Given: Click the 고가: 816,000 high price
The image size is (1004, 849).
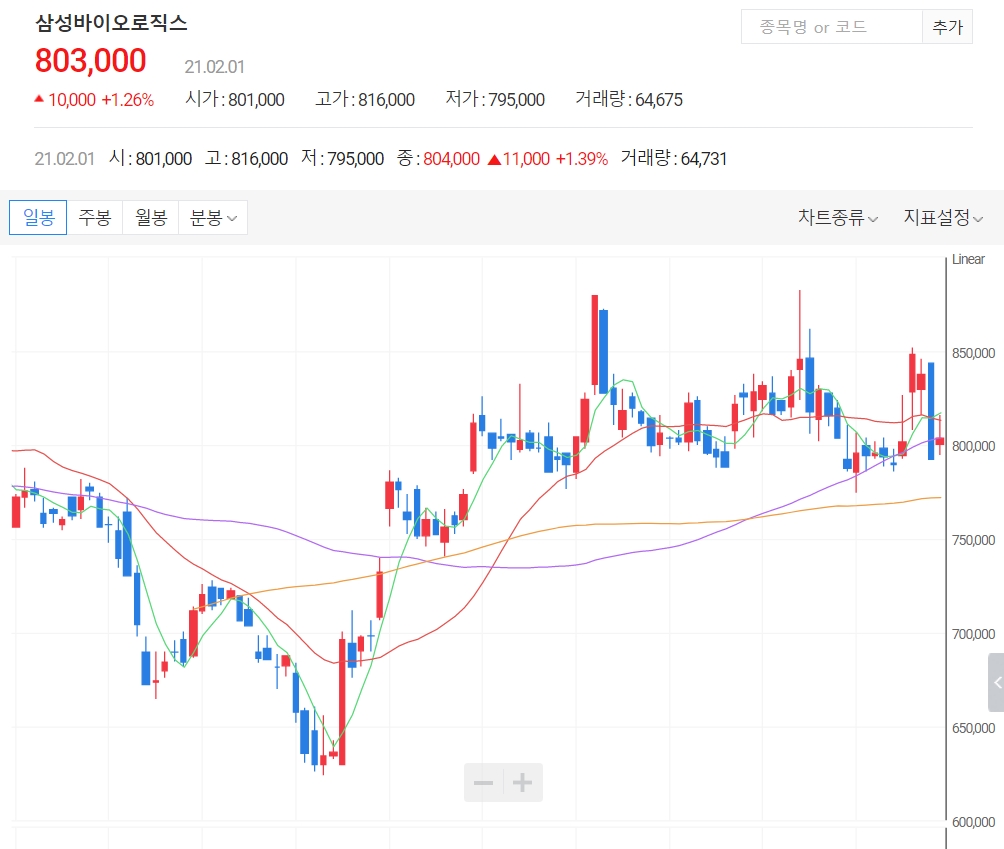Looking at the screenshot, I should 365,99.
